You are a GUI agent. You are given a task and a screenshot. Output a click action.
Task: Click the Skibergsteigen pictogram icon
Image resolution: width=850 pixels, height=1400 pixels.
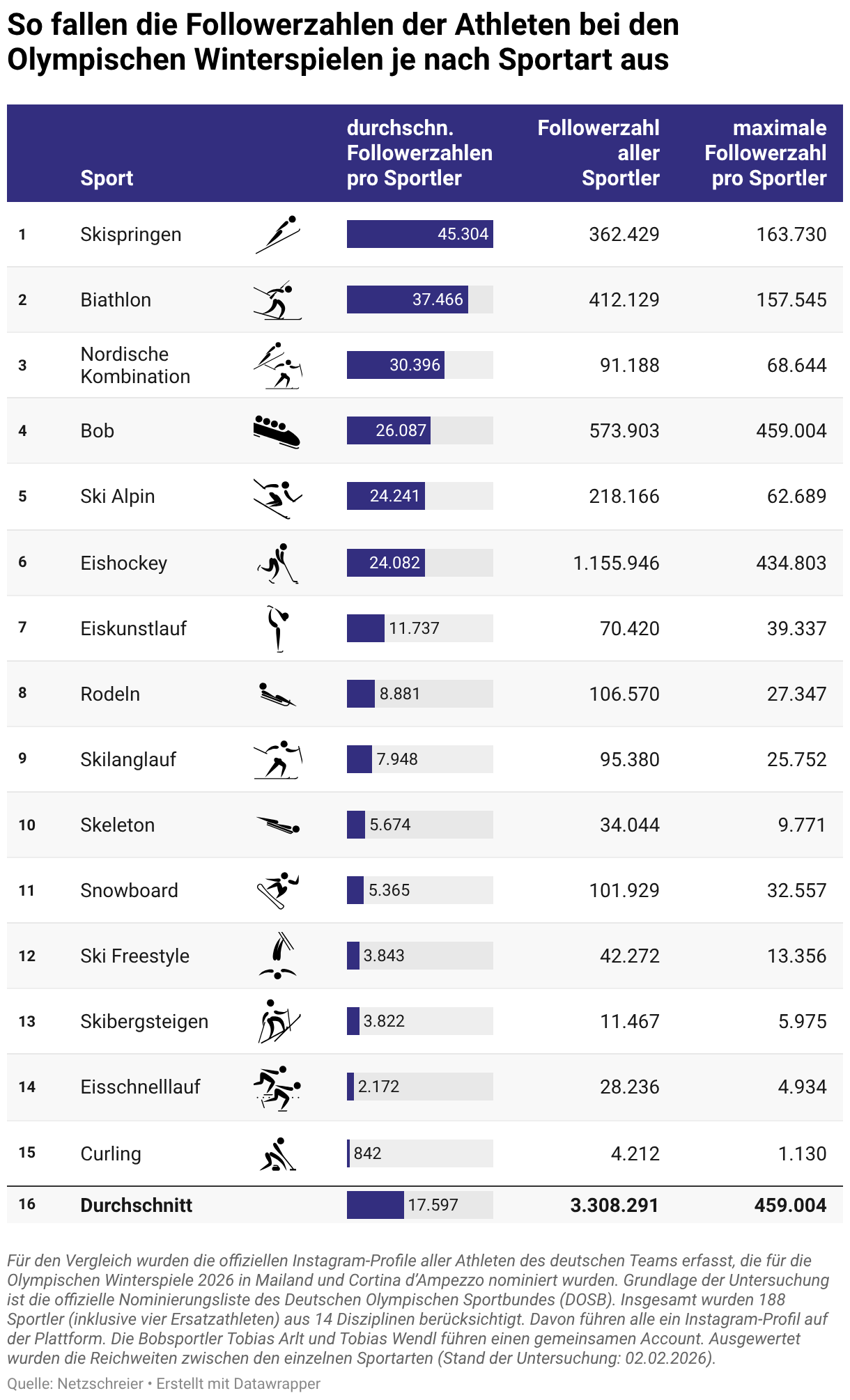pyautogui.click(x=277, y=1021)
